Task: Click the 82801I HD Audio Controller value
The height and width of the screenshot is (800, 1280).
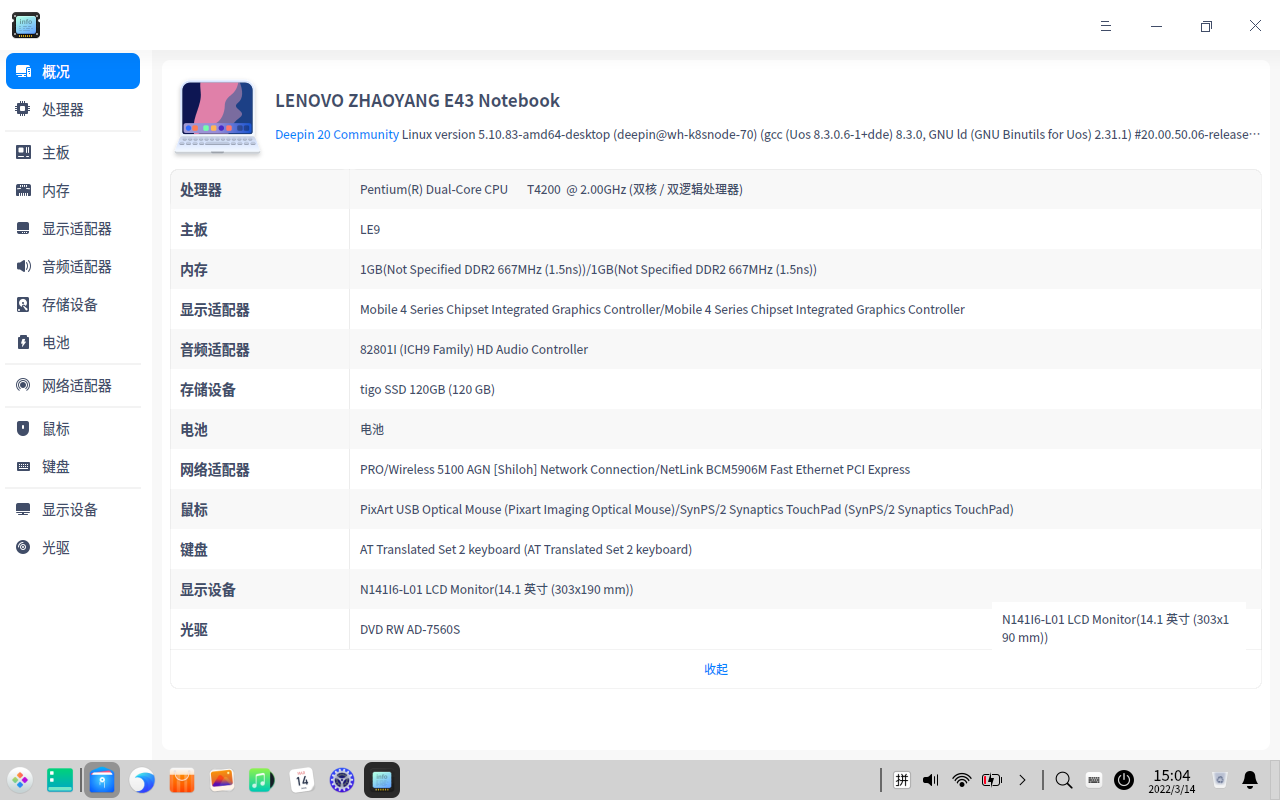Action: pyautogui.click(x=474, y=349)
